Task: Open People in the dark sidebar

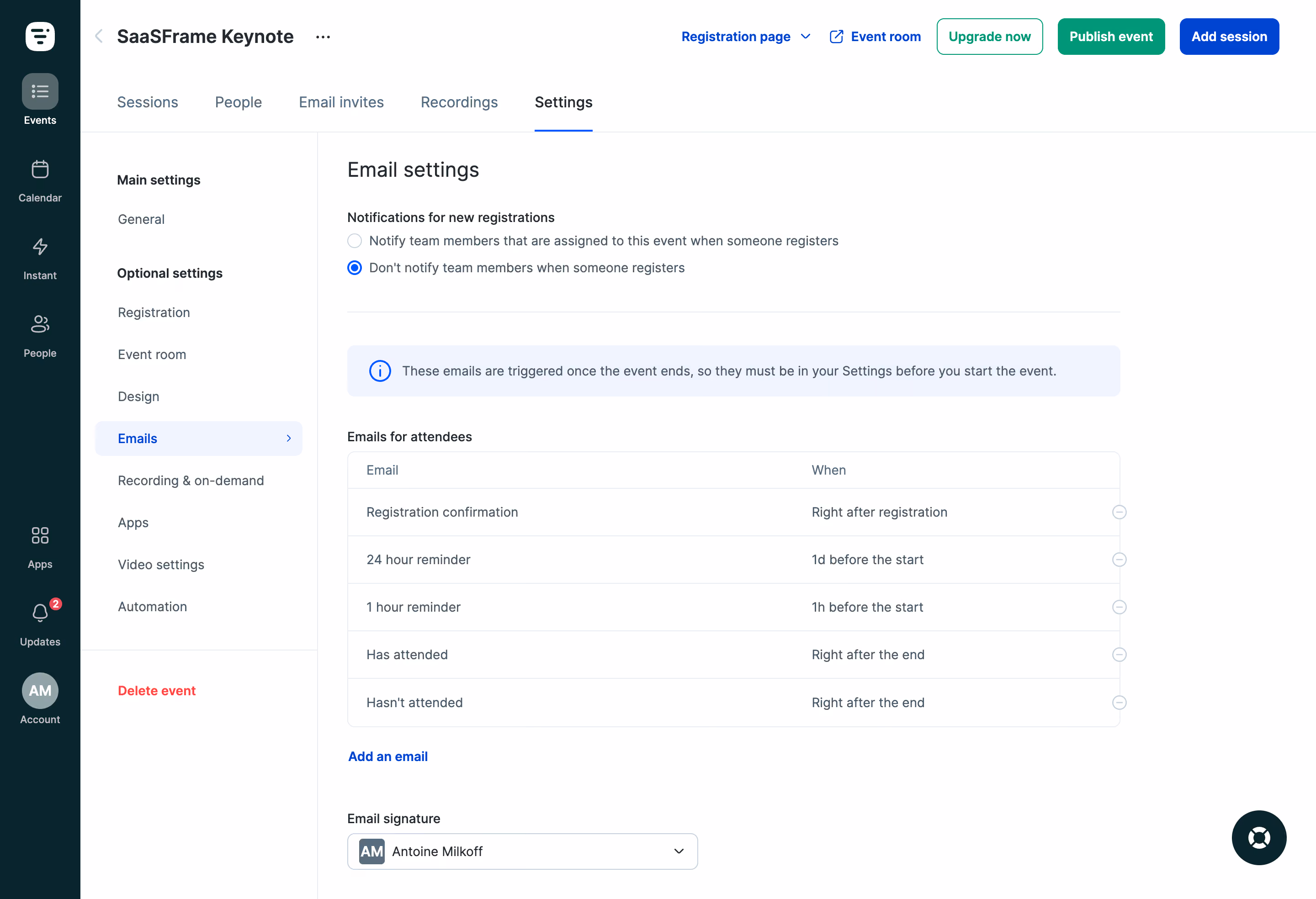Action: (40, 336)
